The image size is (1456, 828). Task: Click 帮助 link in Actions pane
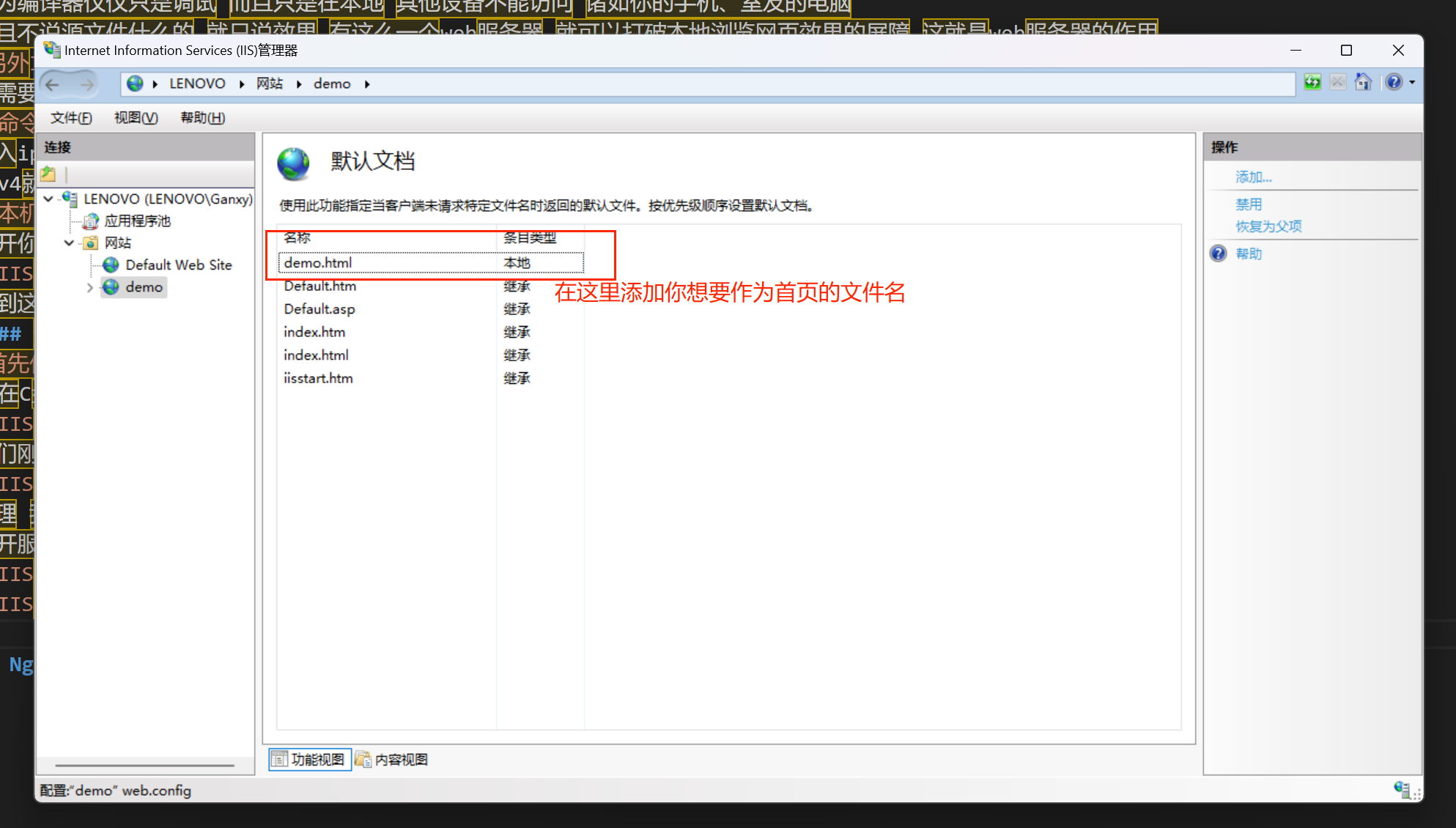pyautogui.click(x=1249, y=254)
